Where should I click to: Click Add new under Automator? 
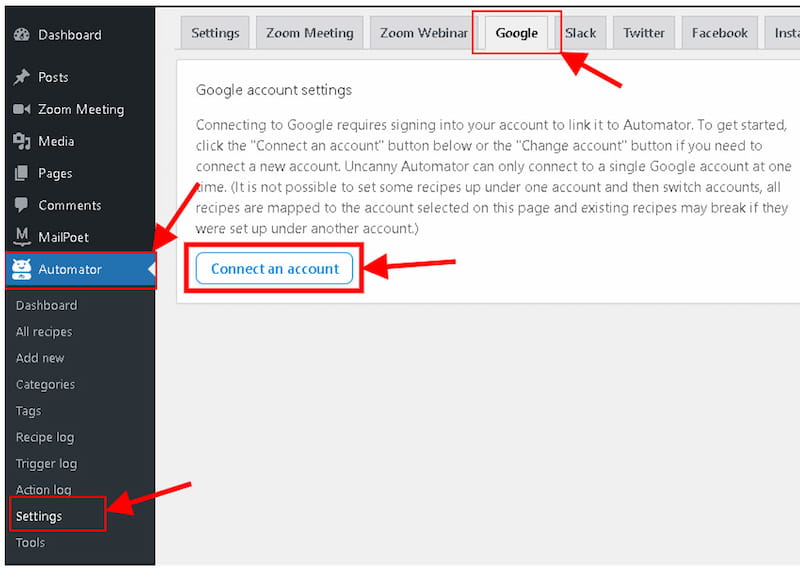coord(40,358)
